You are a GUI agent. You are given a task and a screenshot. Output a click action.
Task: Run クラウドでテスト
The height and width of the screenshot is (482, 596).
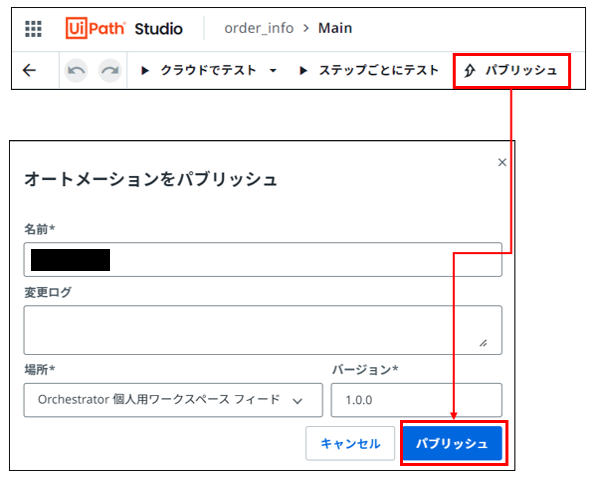(199, 70)
